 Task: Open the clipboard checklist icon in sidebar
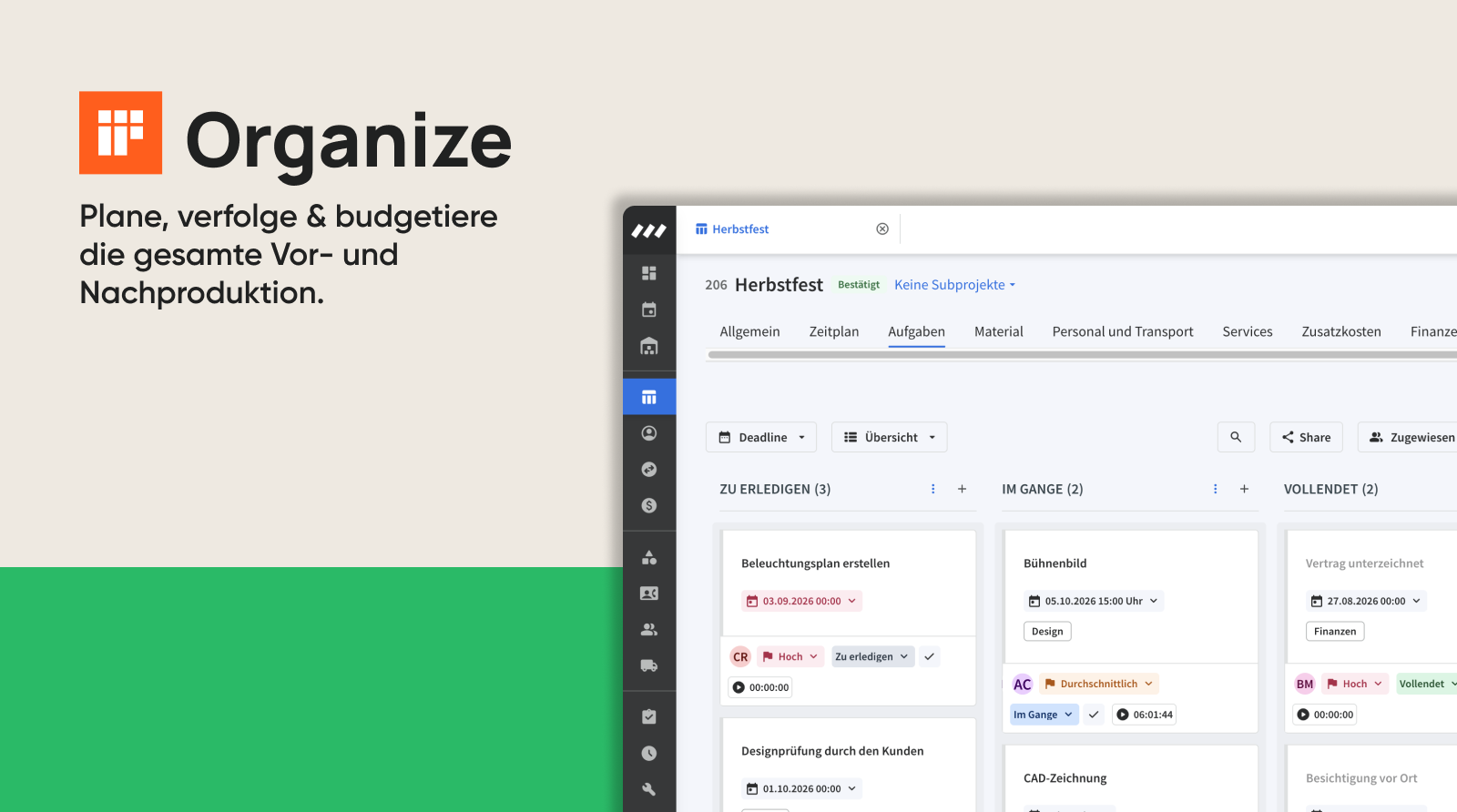(x=649, y=716)
